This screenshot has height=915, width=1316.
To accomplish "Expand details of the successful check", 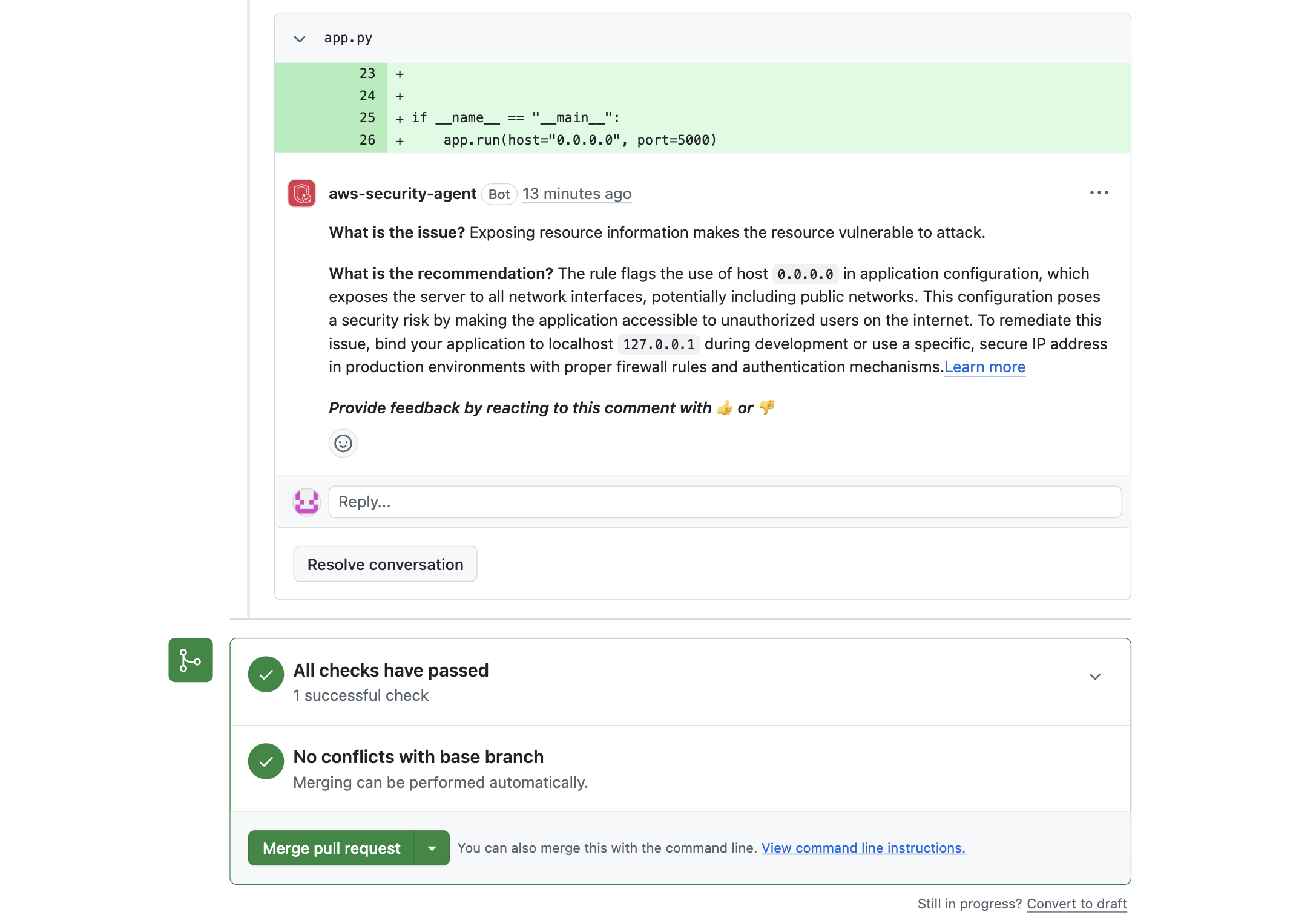I will tap(1094, 677).
